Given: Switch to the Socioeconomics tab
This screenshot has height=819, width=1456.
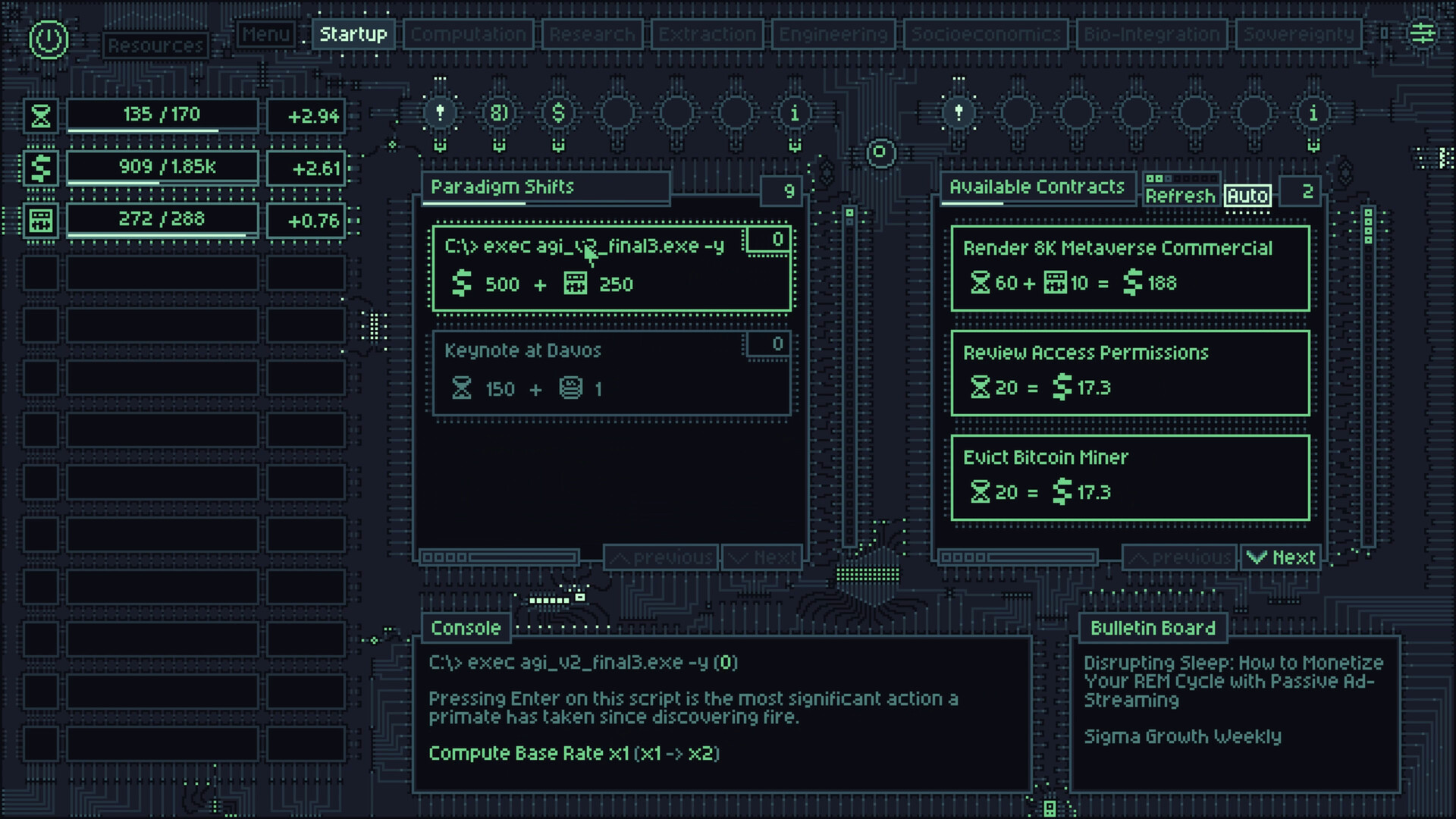Looking at the screenshot, I should click(986, 34).
